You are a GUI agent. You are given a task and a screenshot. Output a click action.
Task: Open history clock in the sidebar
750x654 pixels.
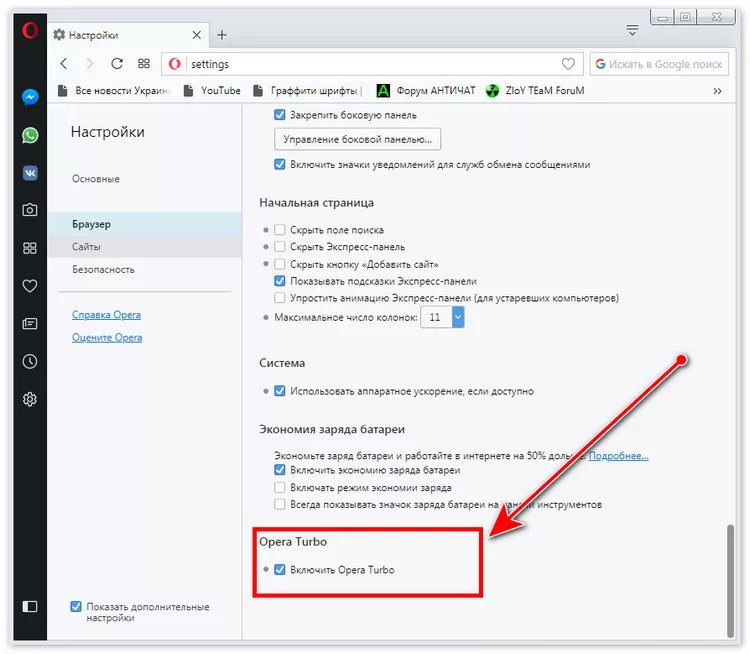[30, 362]
